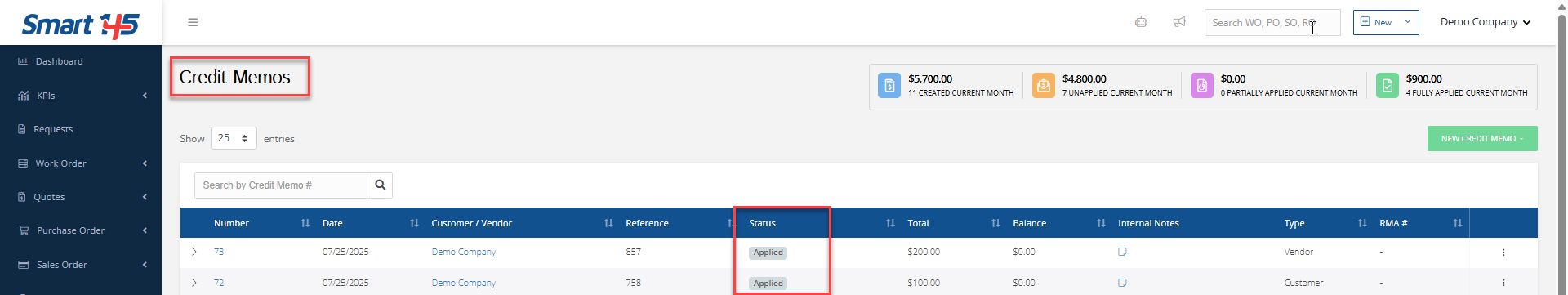
Task: Click the Smart 45 logo
Action: coord(80,25)
